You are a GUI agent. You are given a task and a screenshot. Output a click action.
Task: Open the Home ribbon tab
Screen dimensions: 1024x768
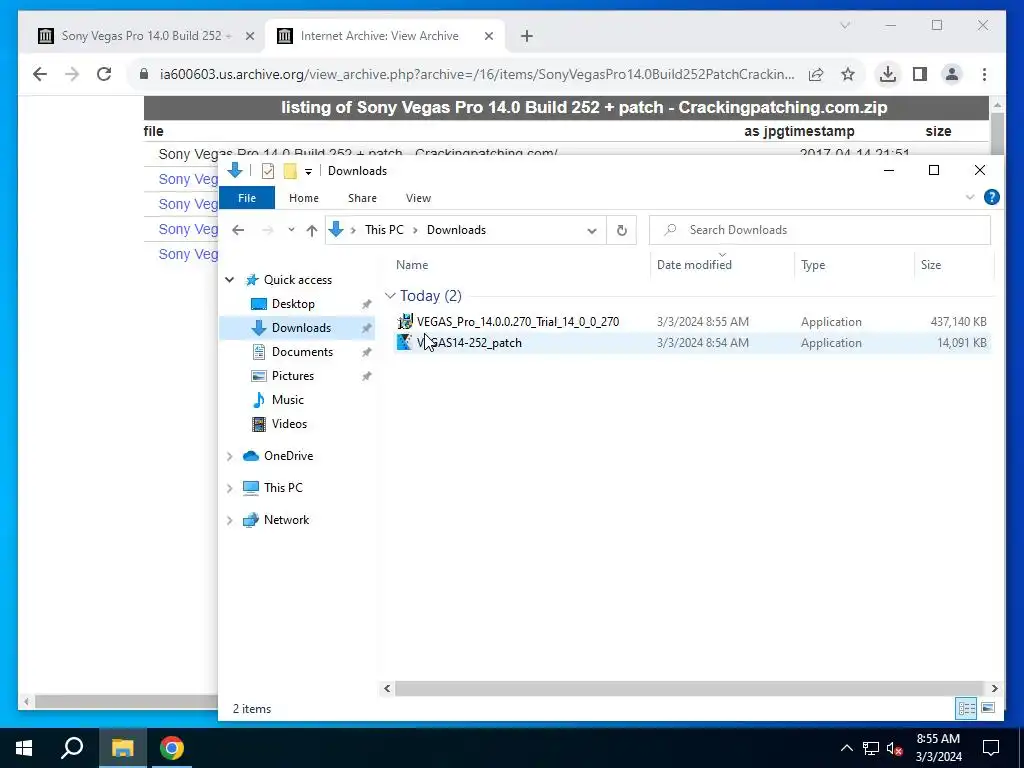click(304, 198)
